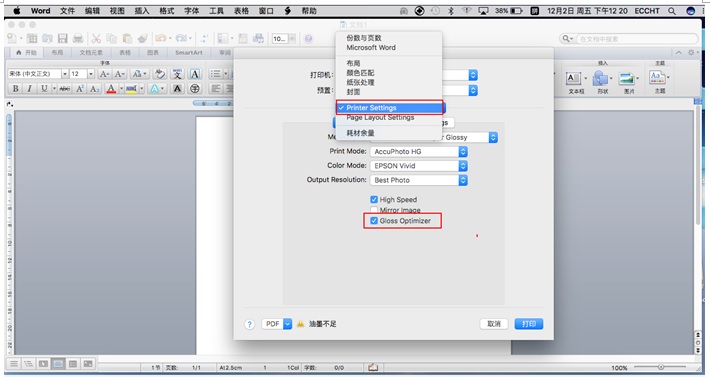710x380 pixels.
Task: Open the font name 宋体 dropdown arrow
Action: click(x=65, y=74)
